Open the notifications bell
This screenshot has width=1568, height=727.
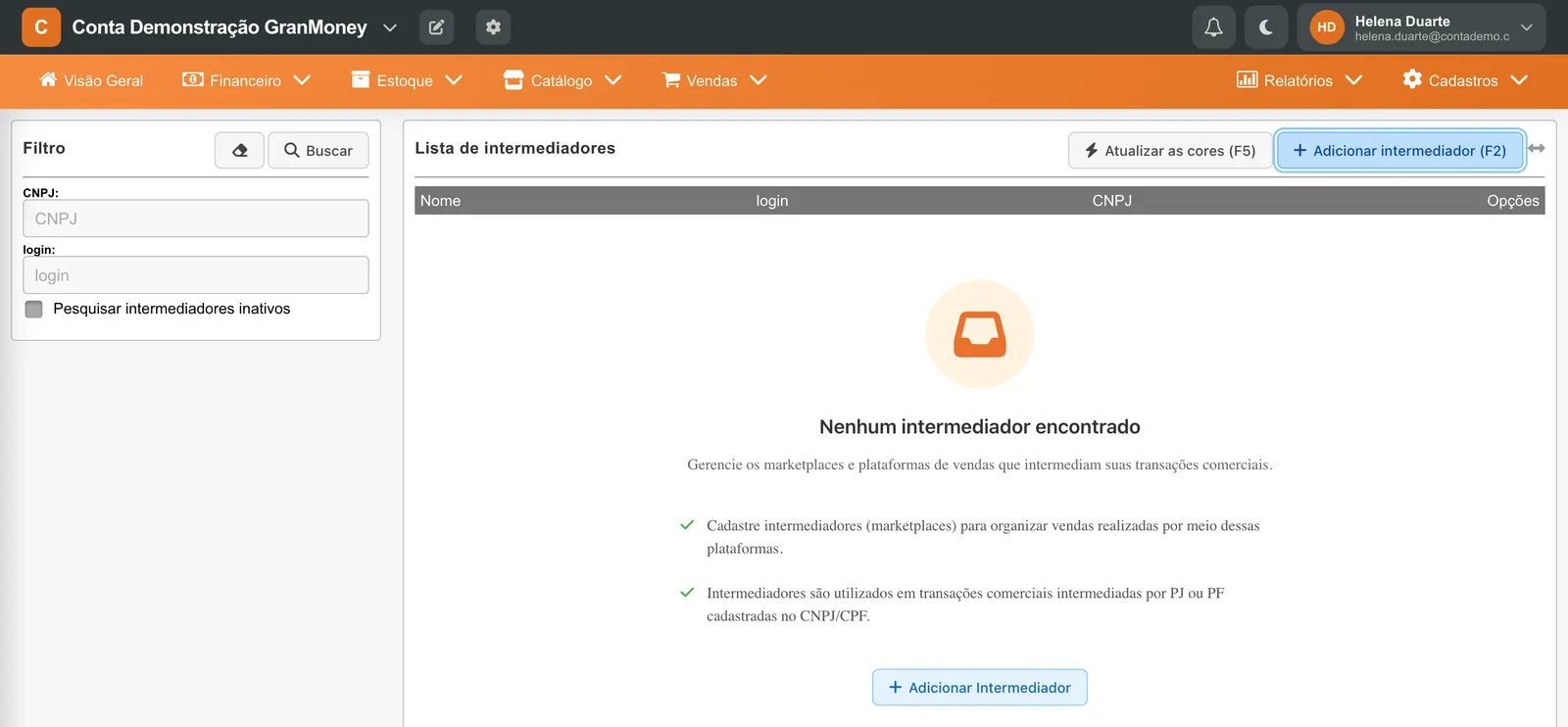point(1213,27)
